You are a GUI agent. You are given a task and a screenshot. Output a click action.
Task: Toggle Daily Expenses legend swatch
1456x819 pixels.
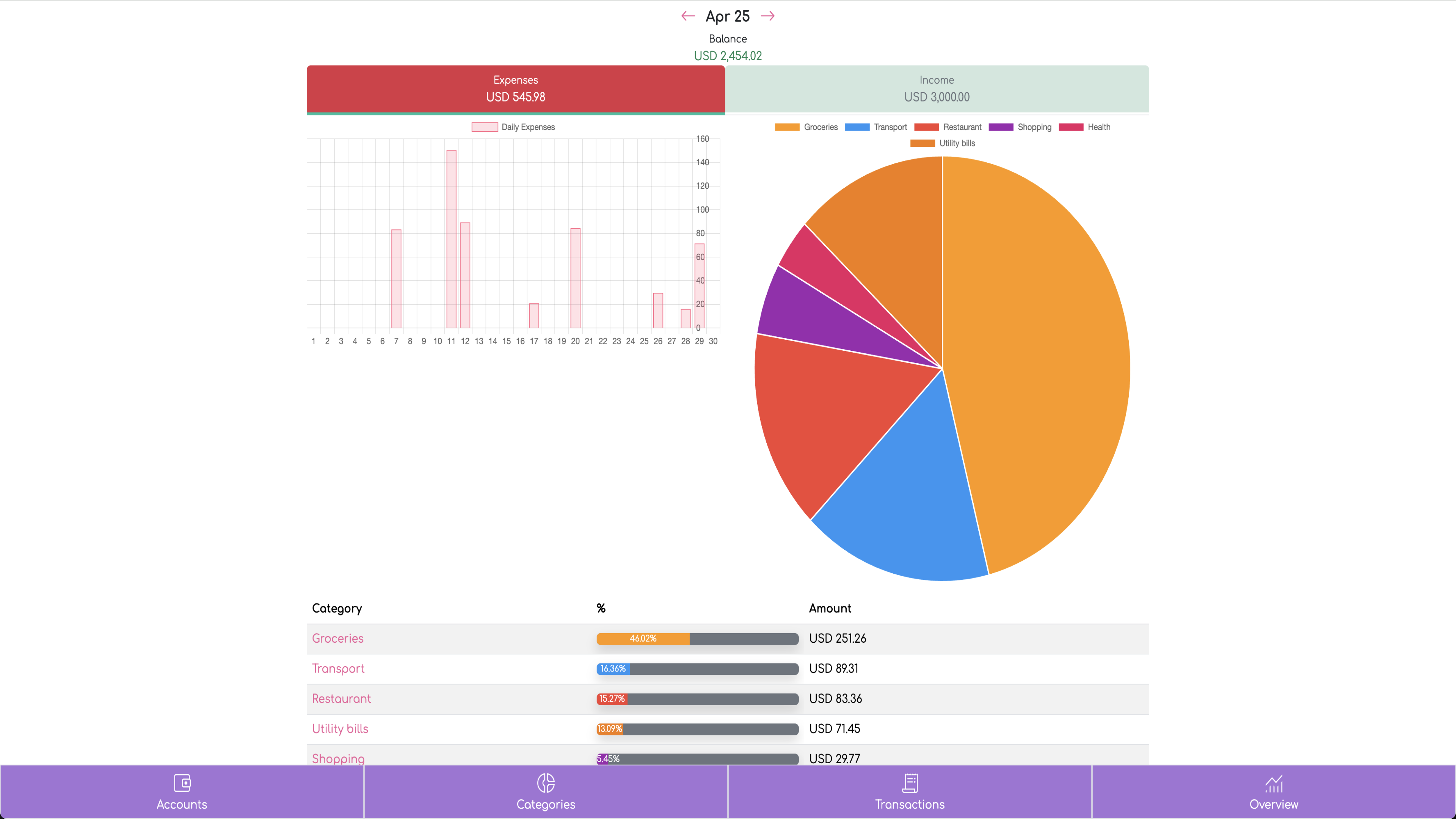485,127
